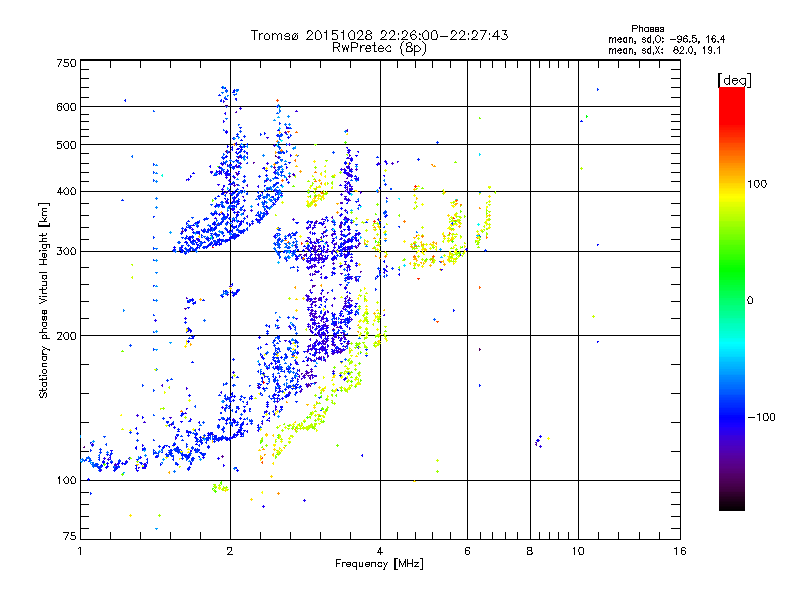Image resolution: width=800 pixels, height=600 pixels.
Task: Click the "Frequency [MHz]" axis label
Action: pos(379,564)
